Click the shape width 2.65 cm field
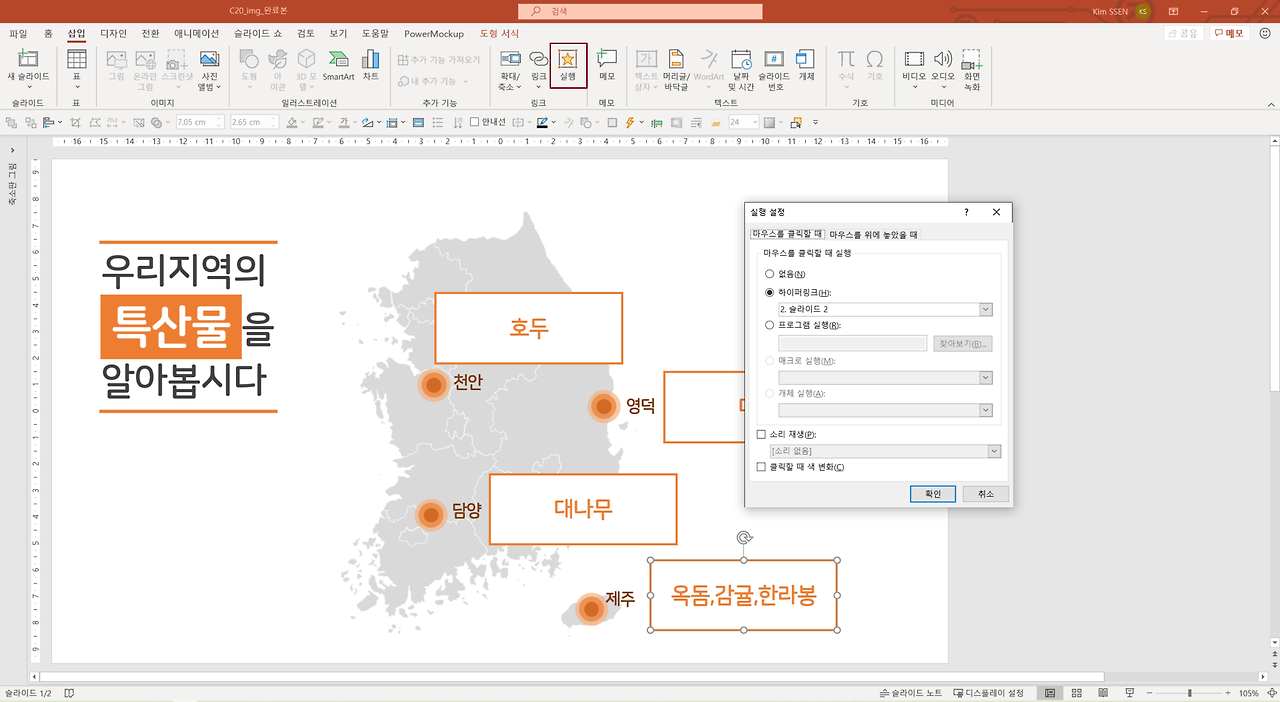Image resolution: width=1280 pixels, height=702 pixels. click(253, 122)
